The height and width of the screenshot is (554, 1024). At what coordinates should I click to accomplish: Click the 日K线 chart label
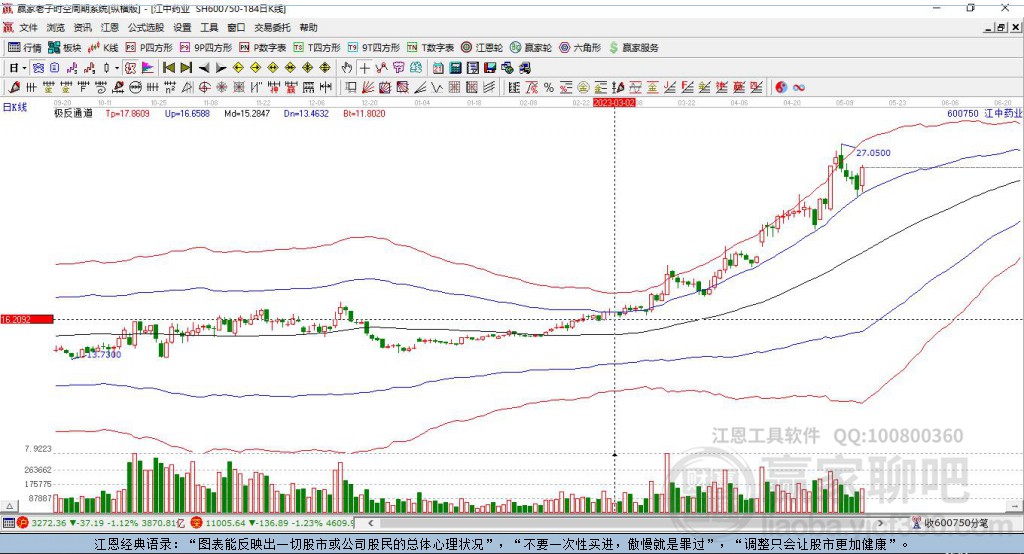[15, 107]
